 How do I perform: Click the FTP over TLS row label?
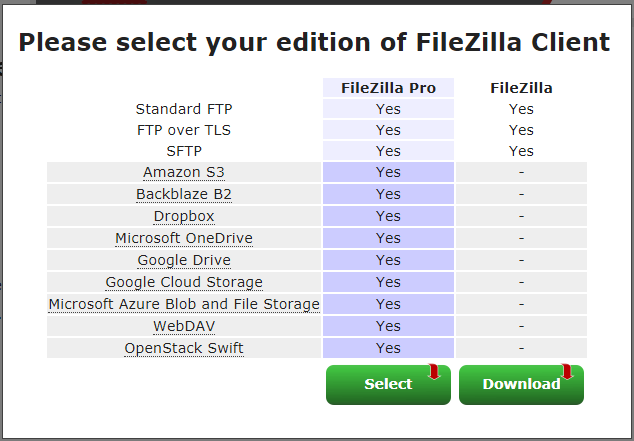pos(184,130)
